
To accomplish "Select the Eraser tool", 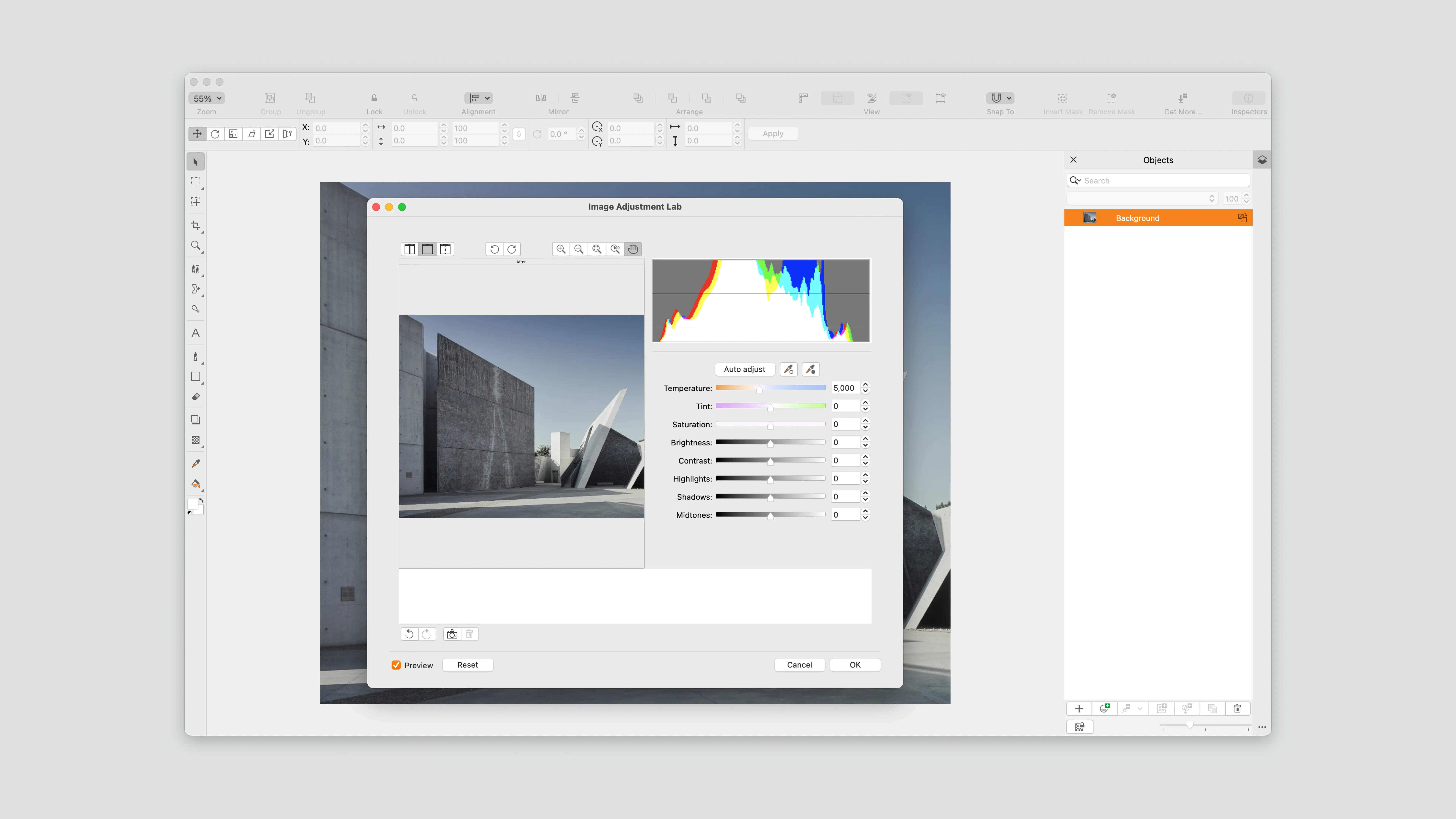I will pos(196,397).
